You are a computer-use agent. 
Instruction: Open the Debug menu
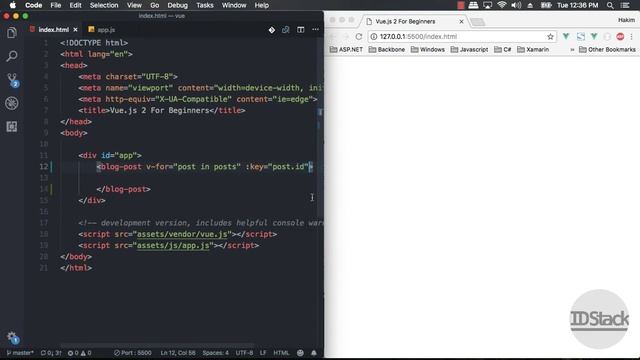click(x=177, y=5)
